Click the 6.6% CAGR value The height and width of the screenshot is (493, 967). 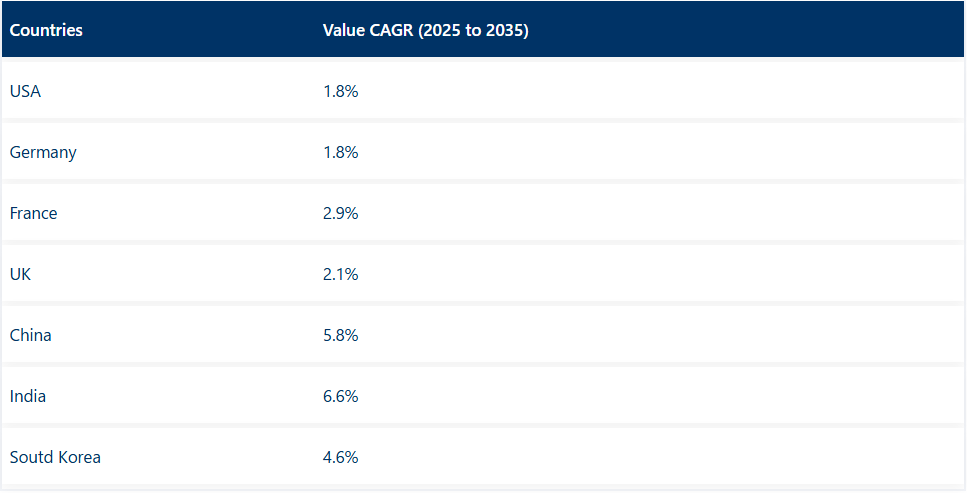[340, 396]
